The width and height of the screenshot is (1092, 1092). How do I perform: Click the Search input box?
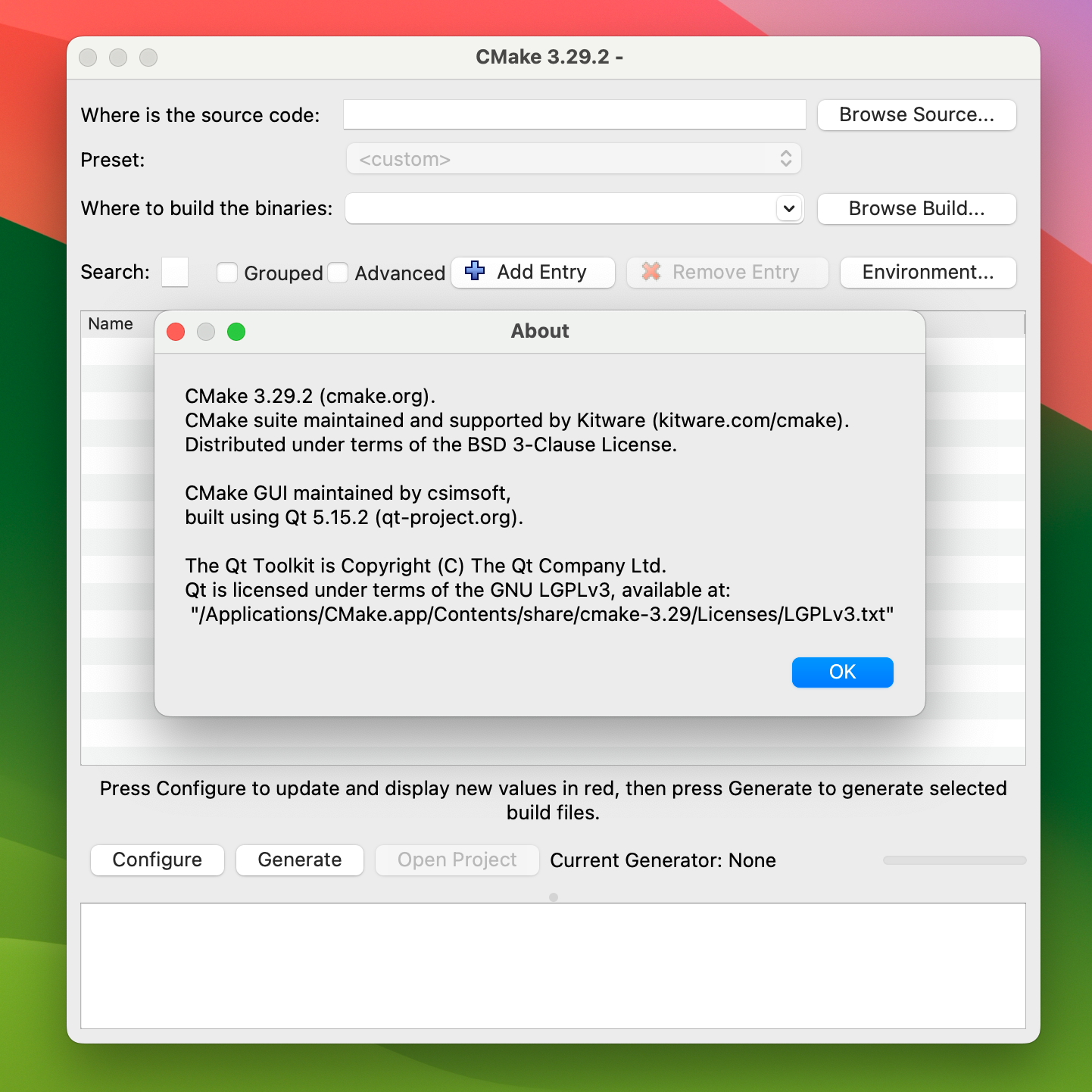(174, 272)
